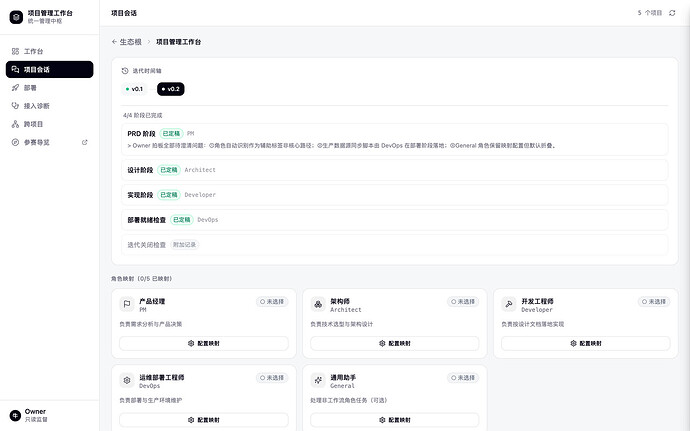
Task: Click '负责需求分析与产品决策' description text
Action: [150, 324]
